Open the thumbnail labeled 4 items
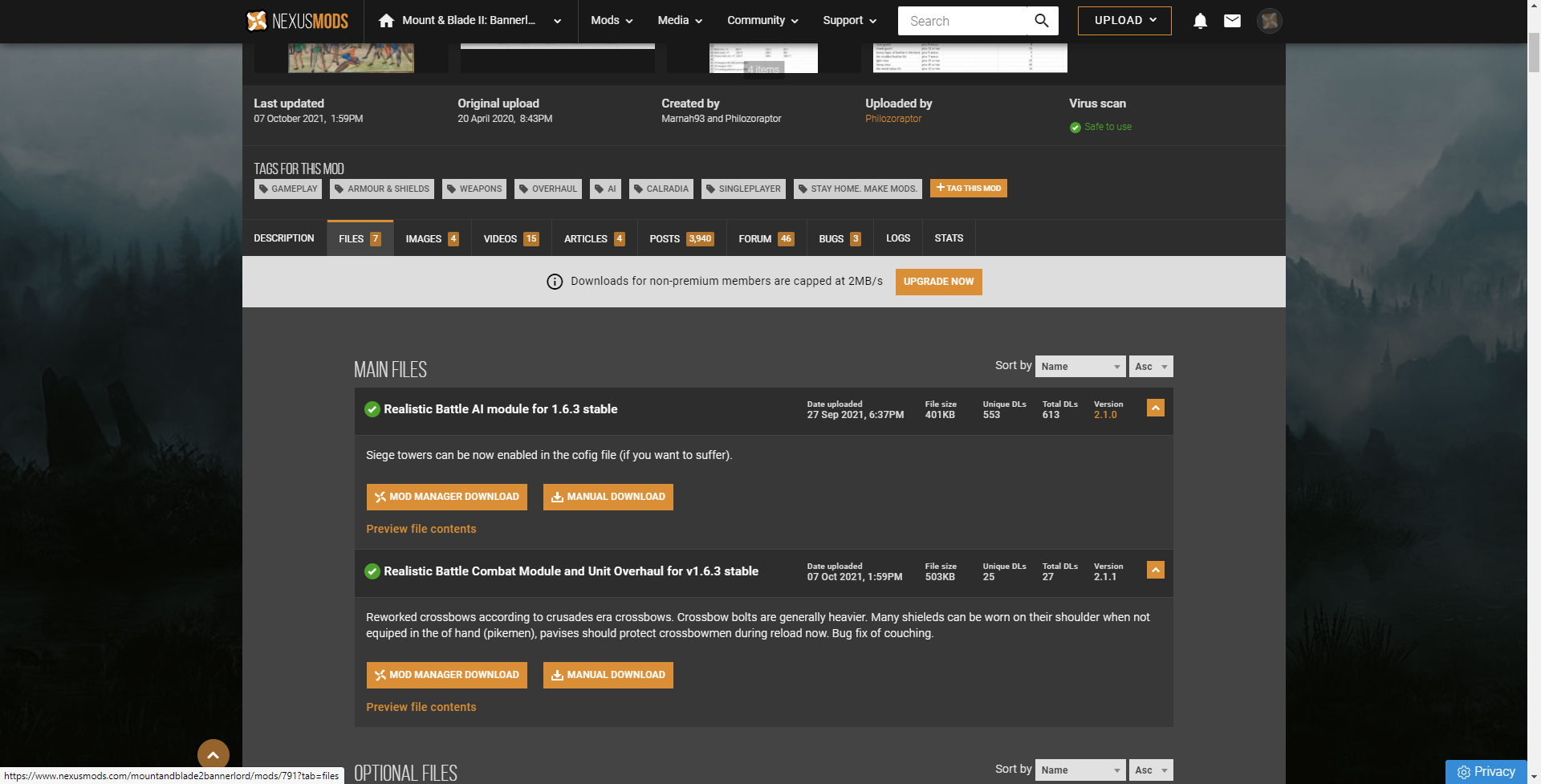The height and width of the screenshot is (784, 1541). click(763, 58)
